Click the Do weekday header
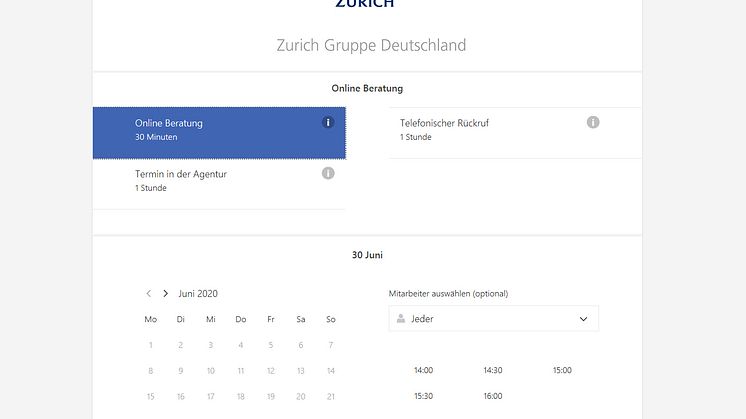This screenshot has height=419, width=746. (241, 319)
